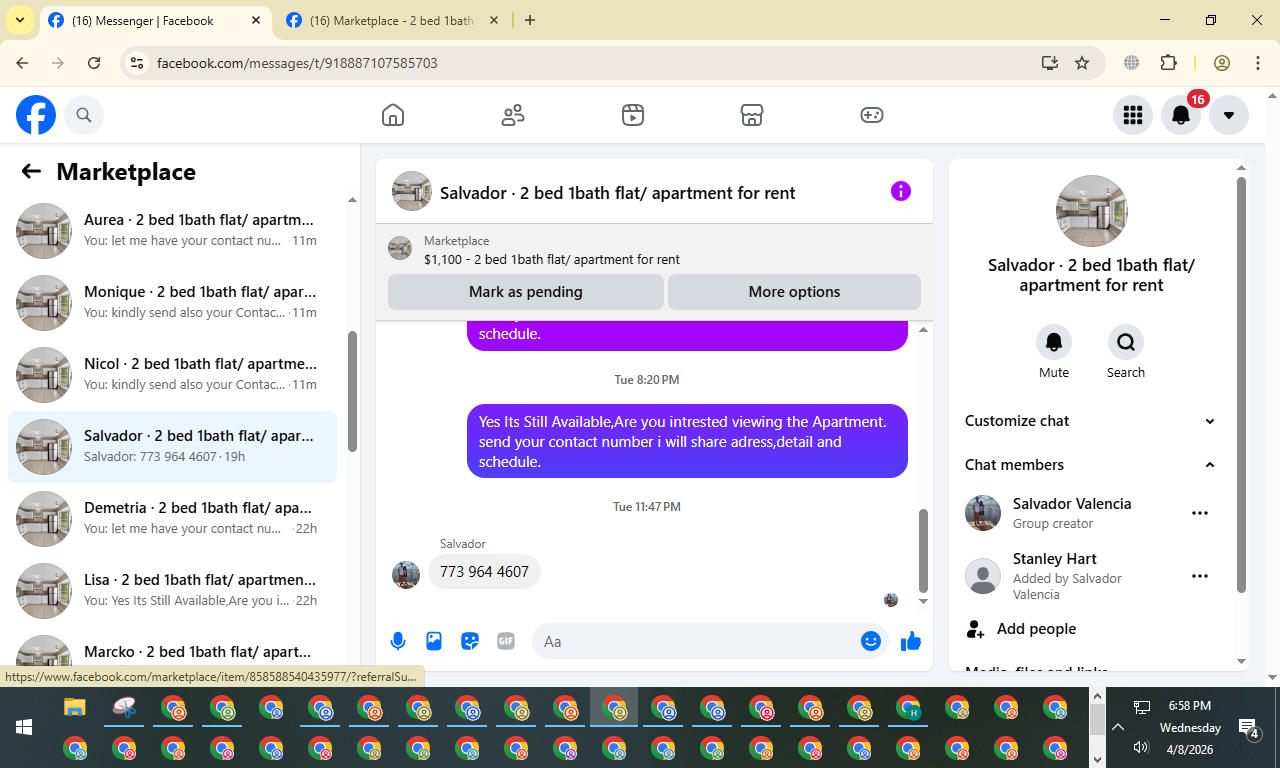Go to Home feed icon
The height and width of the screenshot is (768, 1280).
click(393, 115)
